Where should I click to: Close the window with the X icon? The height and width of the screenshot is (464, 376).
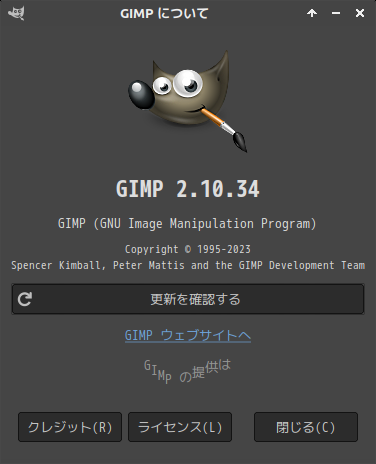click(x=360, y=13)
